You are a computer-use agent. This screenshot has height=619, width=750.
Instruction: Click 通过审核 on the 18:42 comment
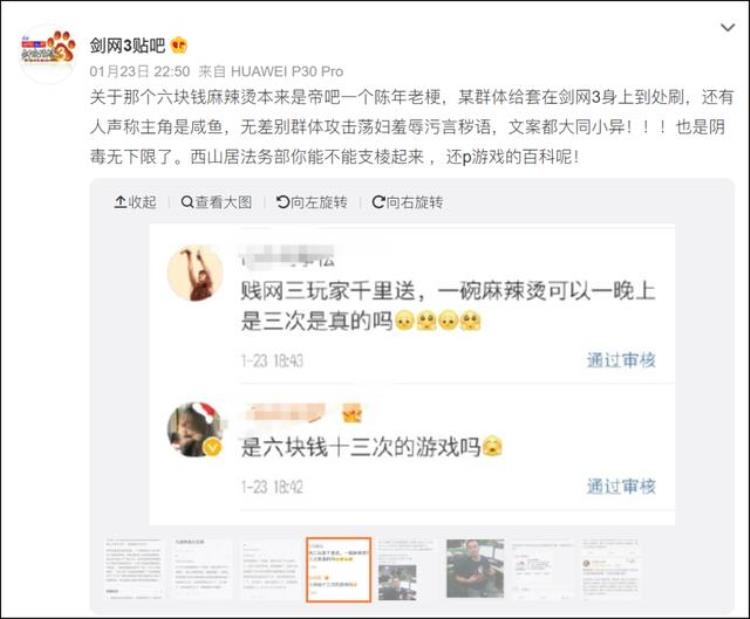(x=621, y=486)
